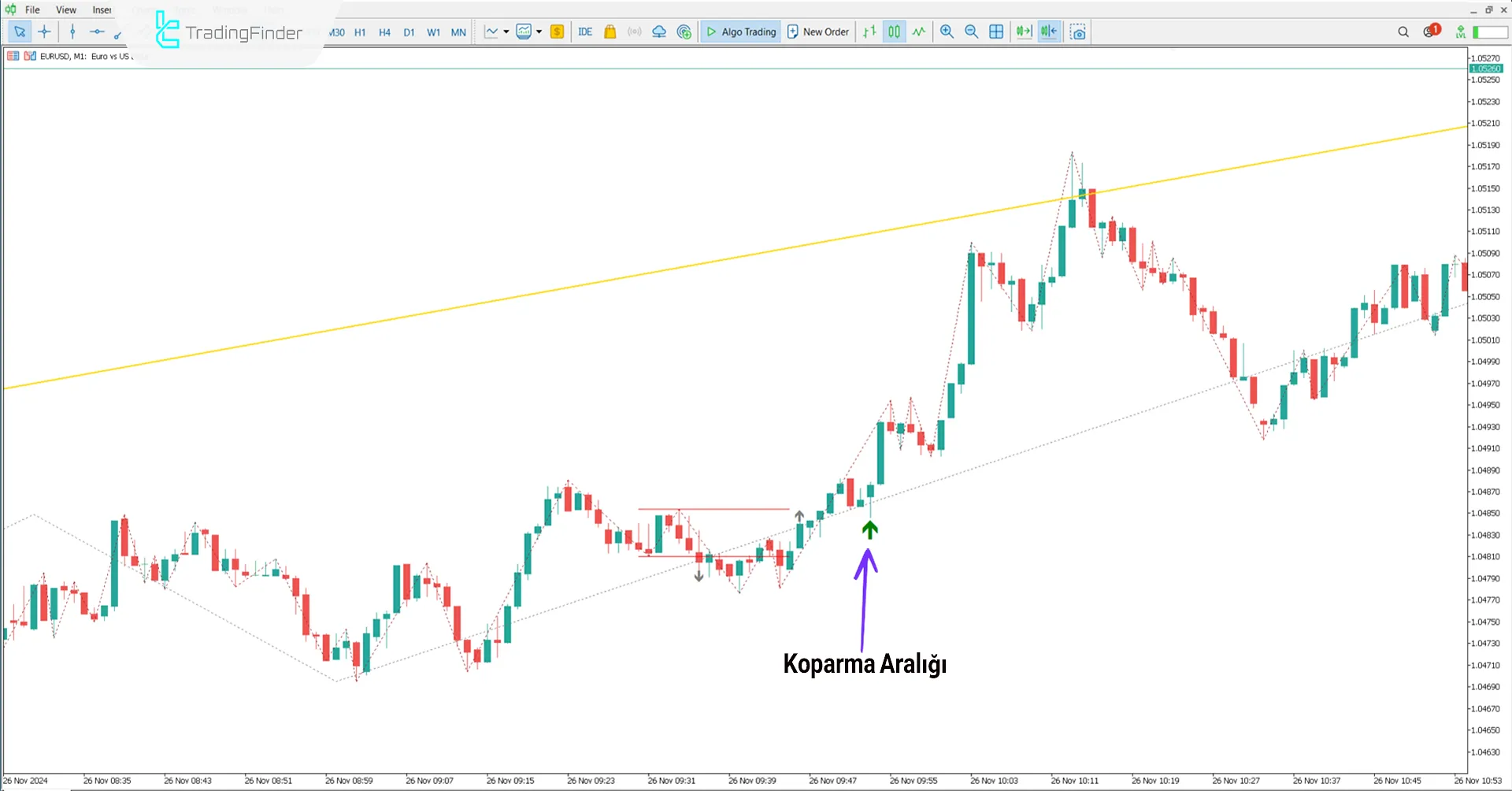Open the Market shopping bag icon
Image resolution: width=1512 pixels, height=791 pixels.
[x=610, y=32]
